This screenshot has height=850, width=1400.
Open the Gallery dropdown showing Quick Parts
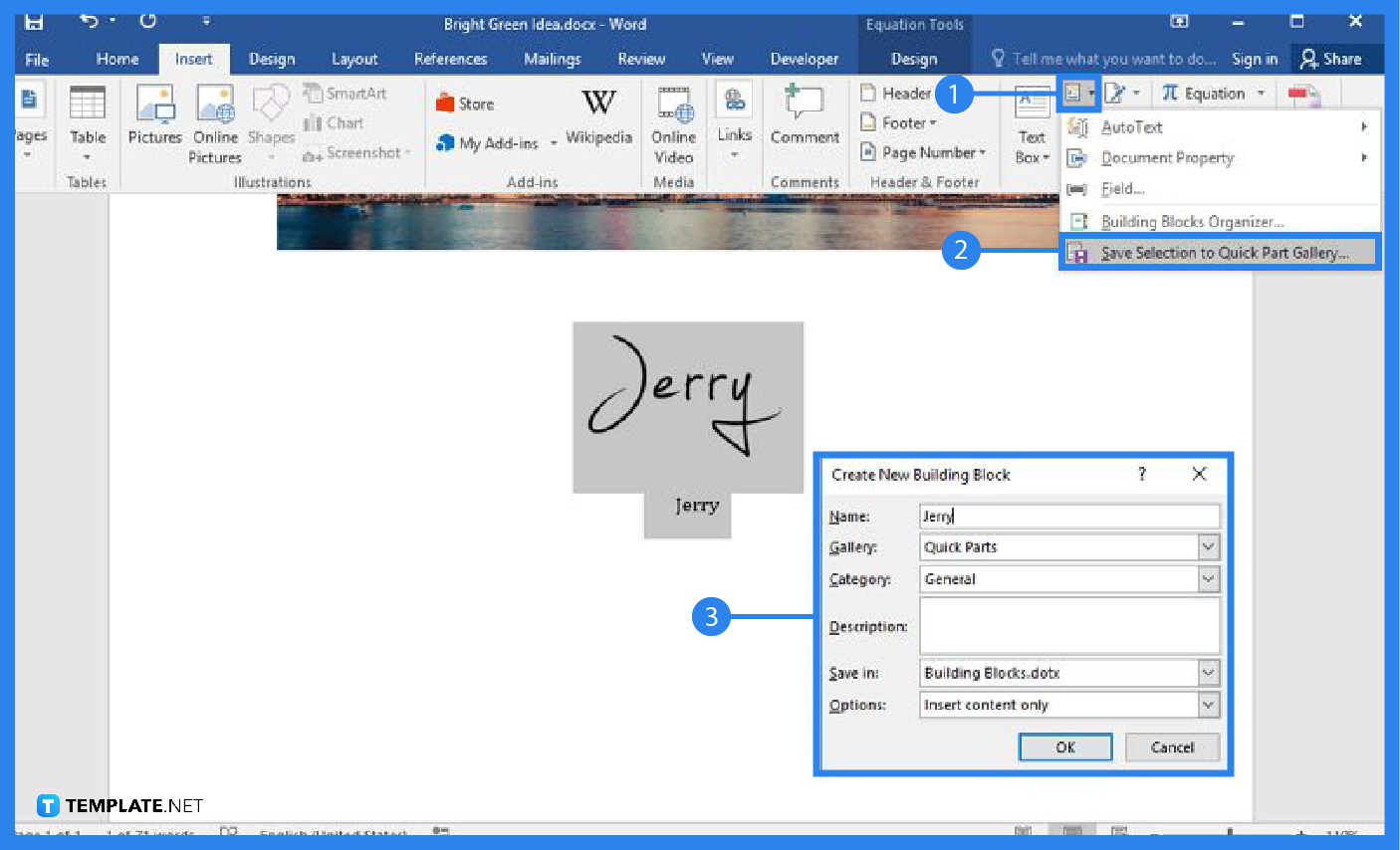tap(1207, 546)
